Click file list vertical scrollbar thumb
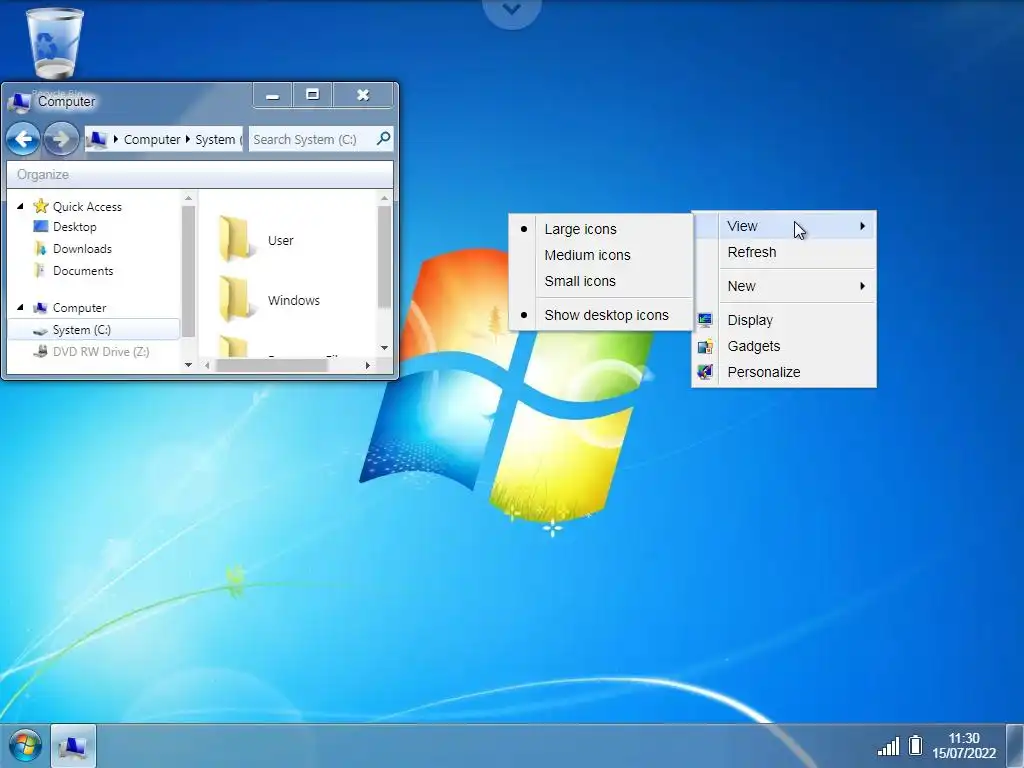Viewport: 1024px width, 768px height. 384,257
